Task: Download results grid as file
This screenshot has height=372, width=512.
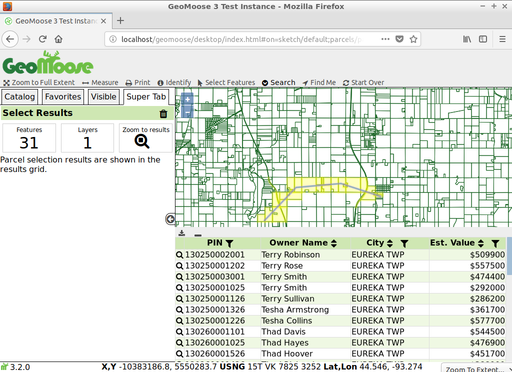Action: click(182, 233)
